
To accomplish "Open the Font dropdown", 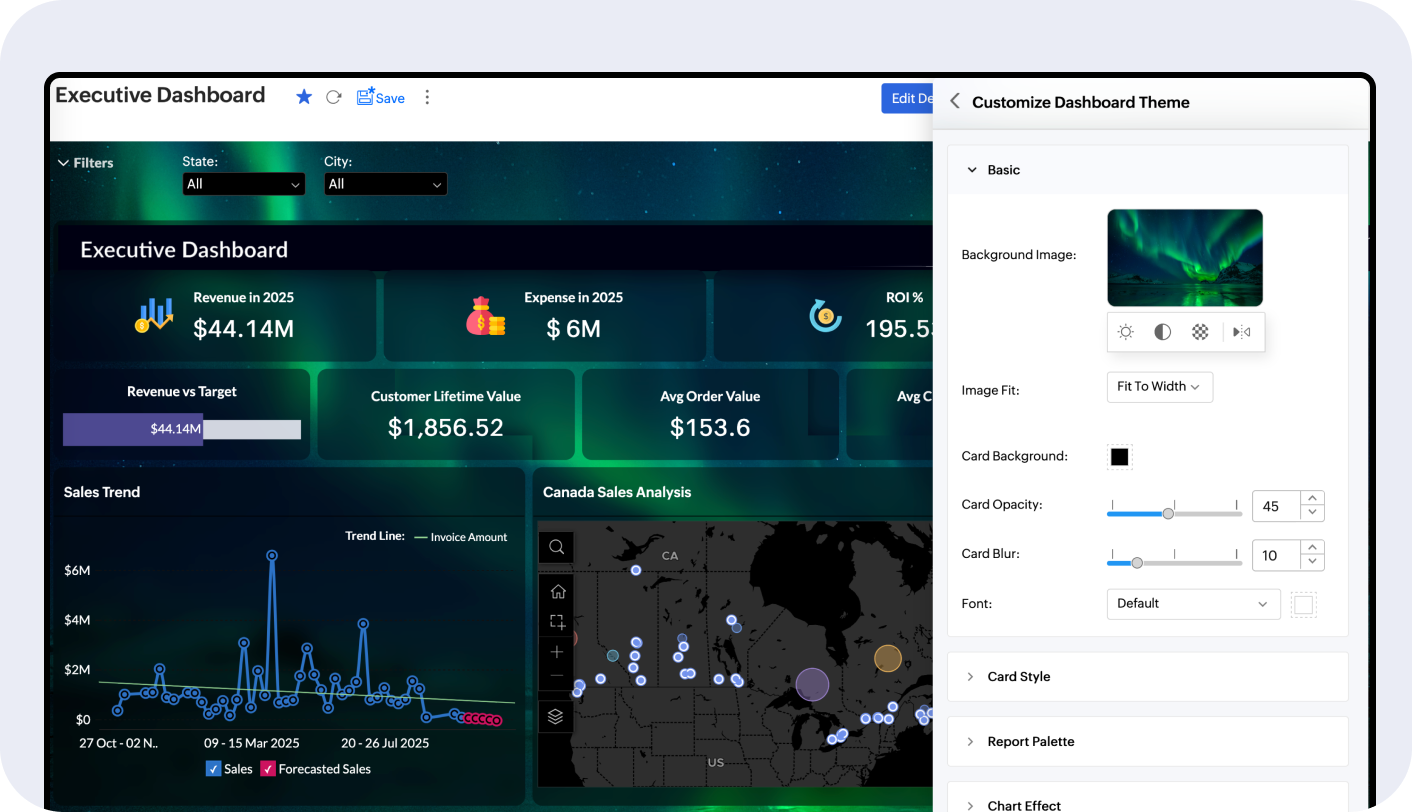I will [x=1193, y=604].
